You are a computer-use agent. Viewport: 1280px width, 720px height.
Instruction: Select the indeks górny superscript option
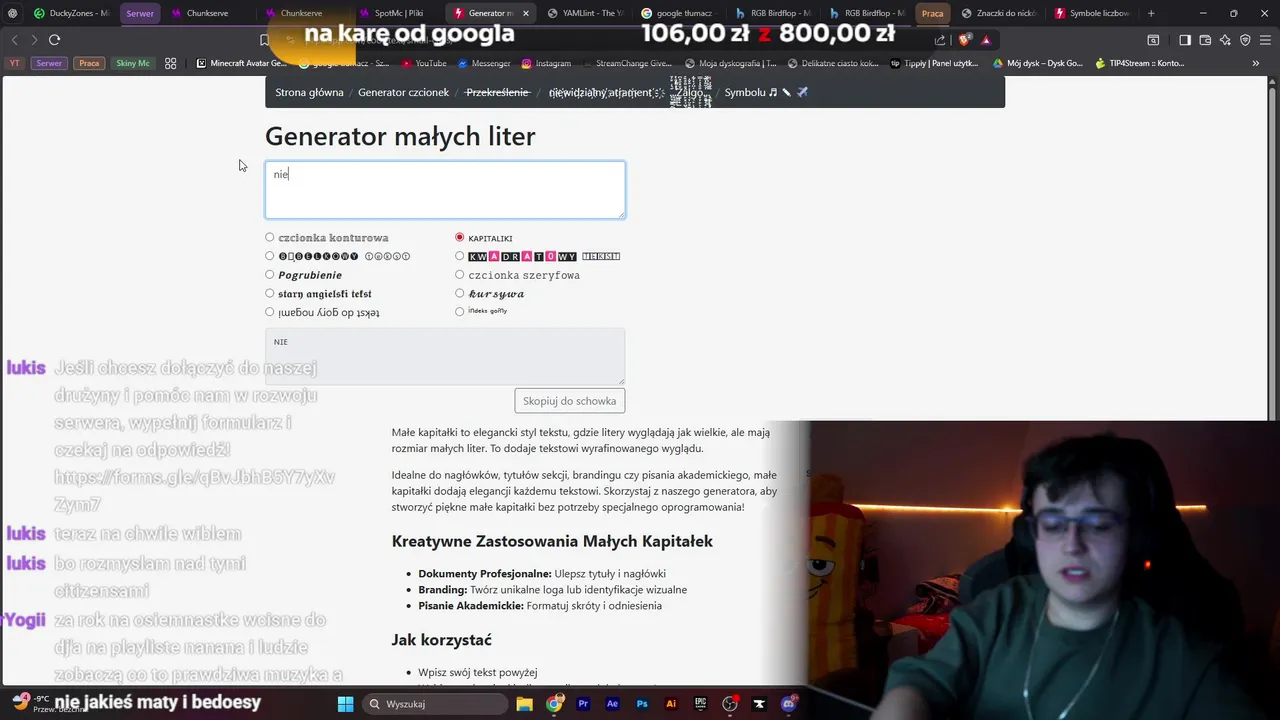point(459,311)
